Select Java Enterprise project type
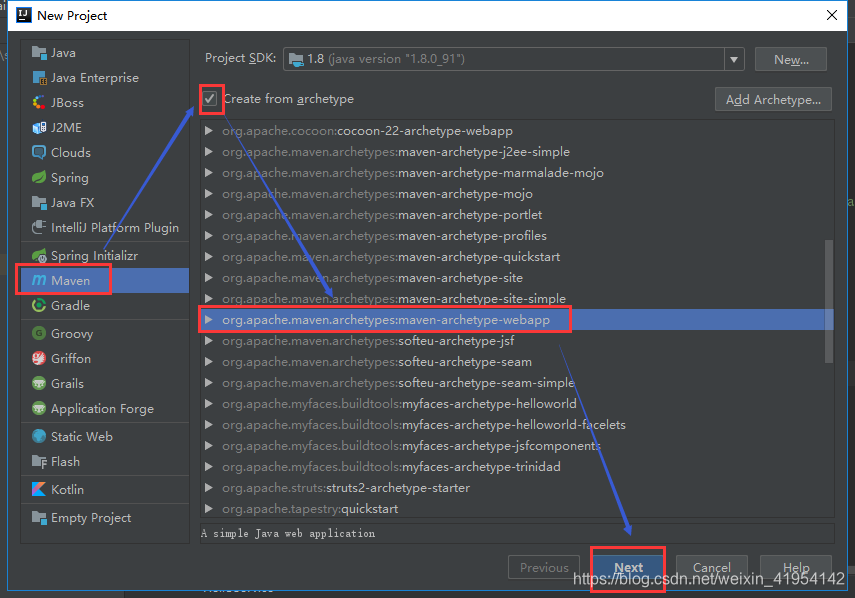Viewport: 855px width, 598px height. 105,78
